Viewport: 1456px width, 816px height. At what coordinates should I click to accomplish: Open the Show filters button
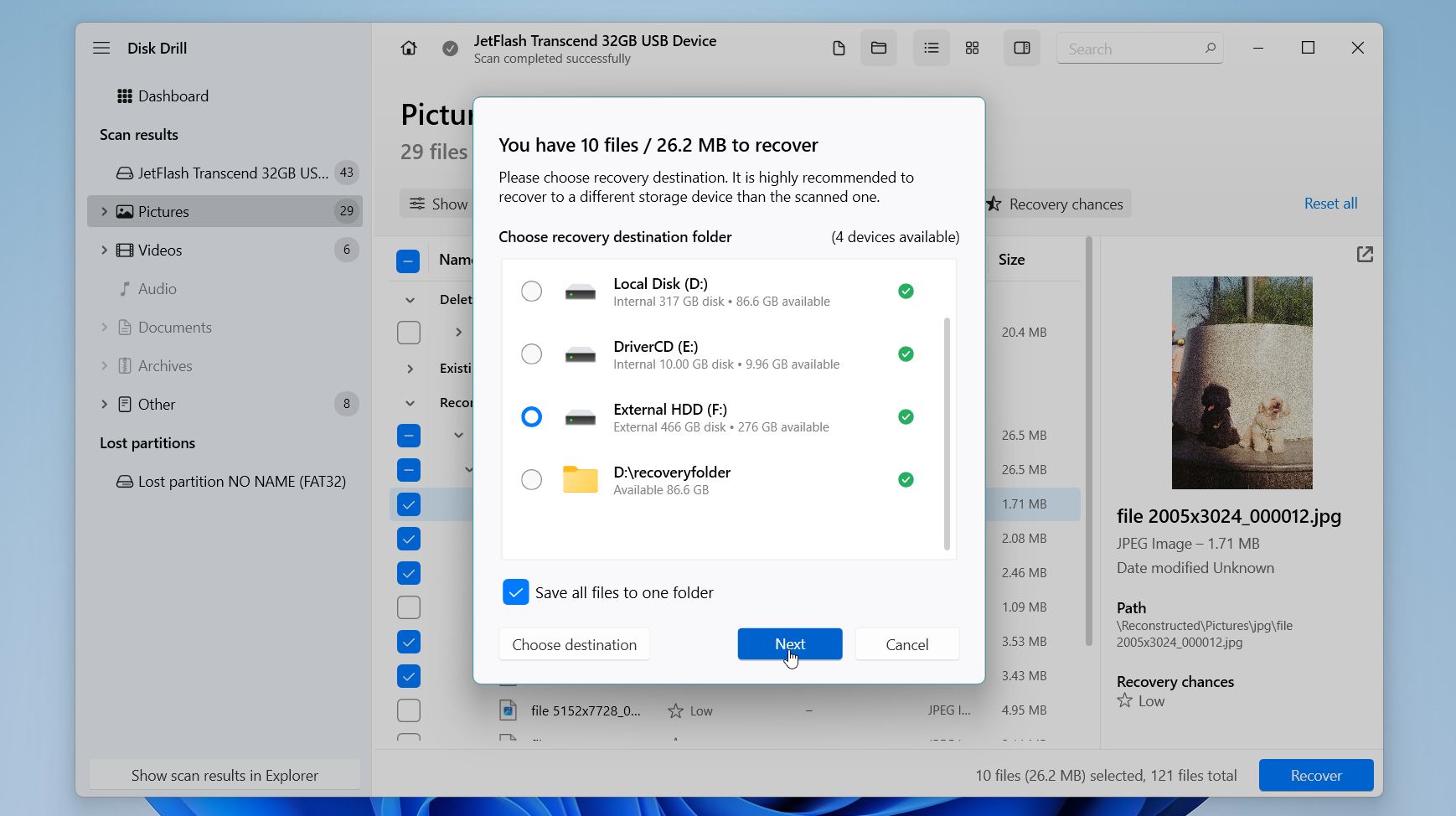[438, 204]
